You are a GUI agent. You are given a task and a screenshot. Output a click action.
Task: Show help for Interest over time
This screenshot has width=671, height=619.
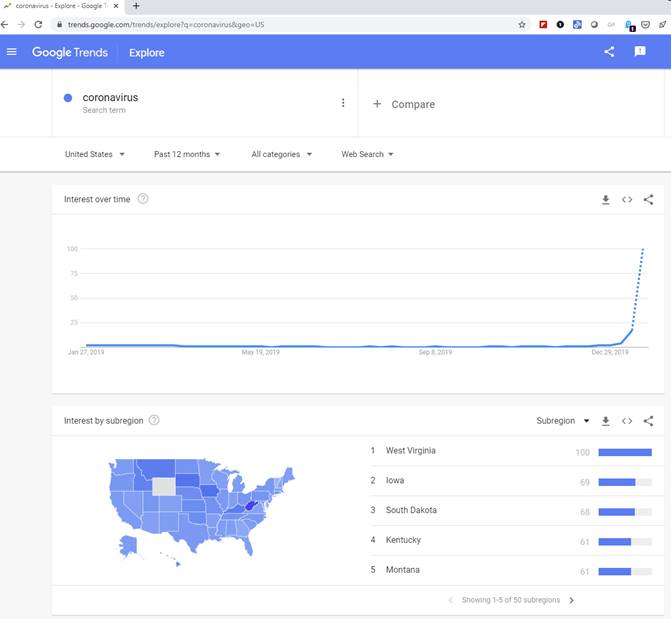(x=143, y=199)
